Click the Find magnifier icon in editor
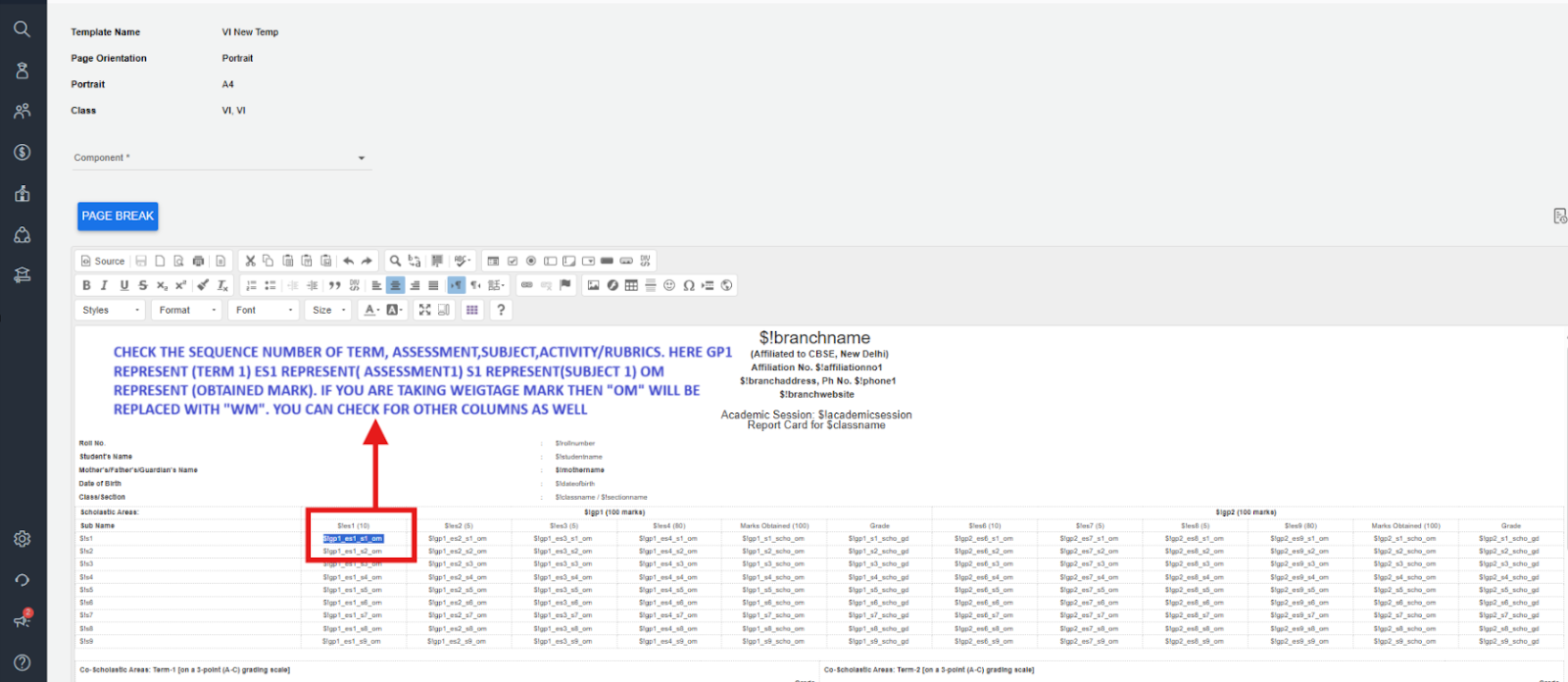This screenshot has width=1568, height=682. [x=395, y=261]
